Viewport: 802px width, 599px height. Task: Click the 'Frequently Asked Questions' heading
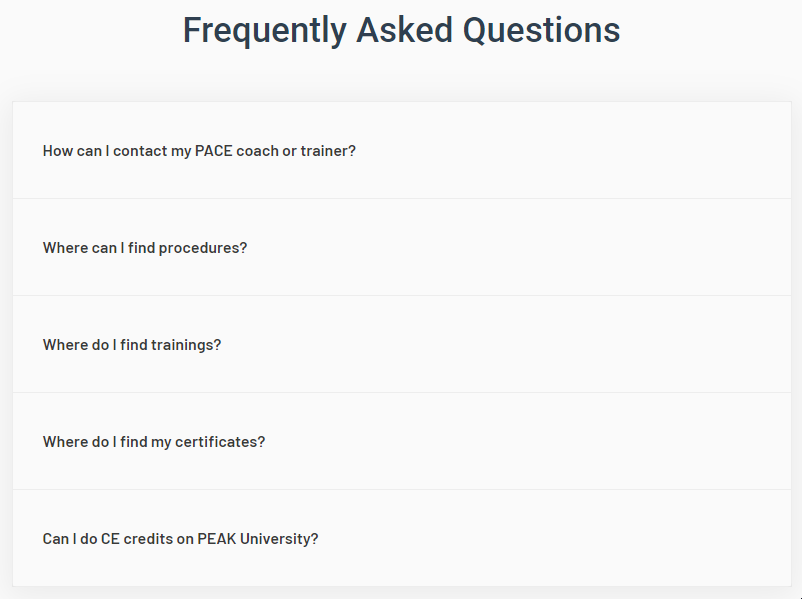click(401, 30)
